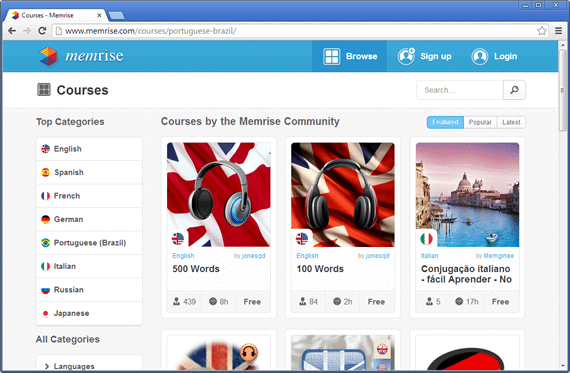Click the search magnifier button

tap(514, 90)
